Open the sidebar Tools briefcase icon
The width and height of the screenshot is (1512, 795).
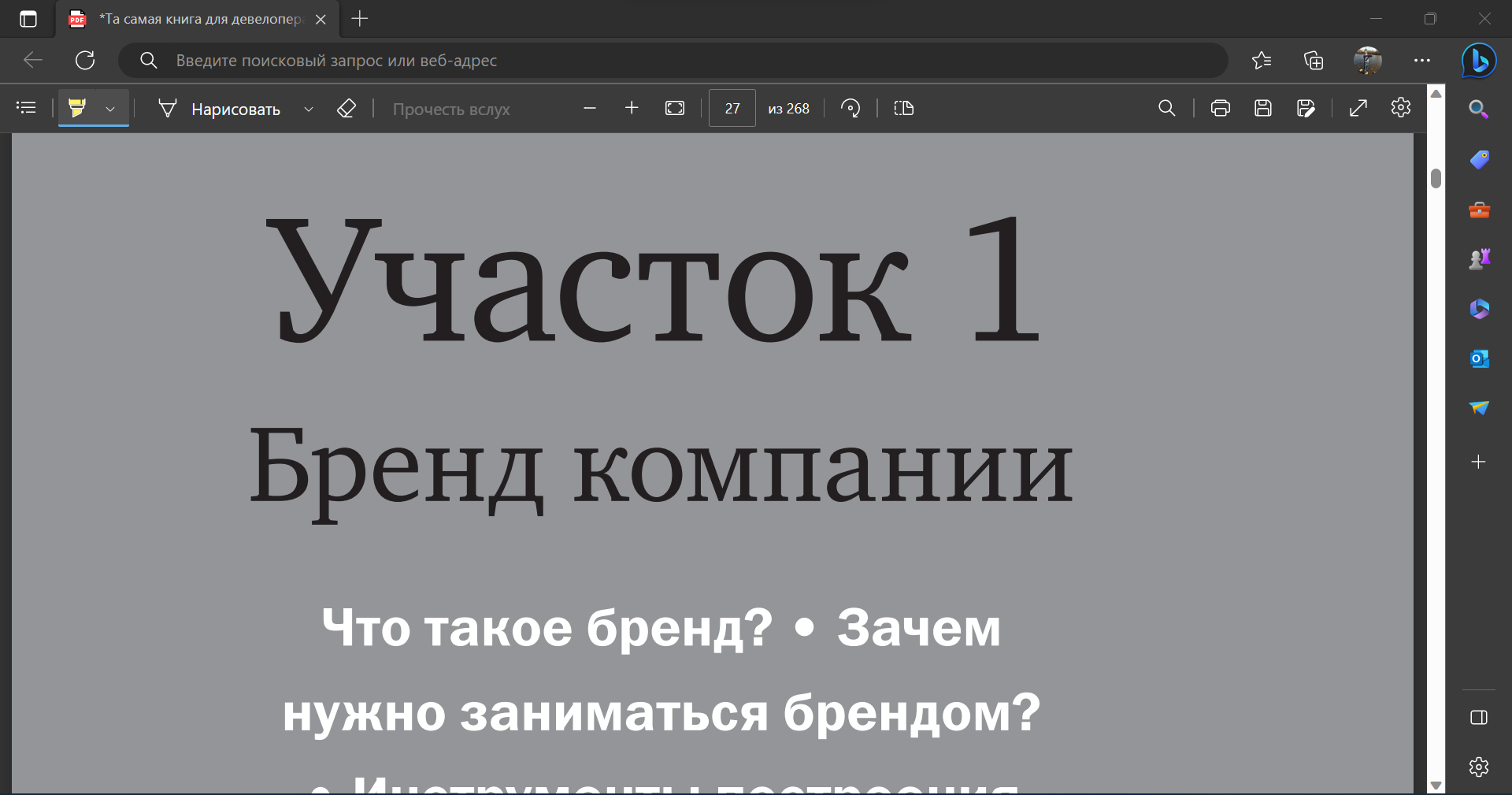pyautogui.click(x=1479, y=210)
